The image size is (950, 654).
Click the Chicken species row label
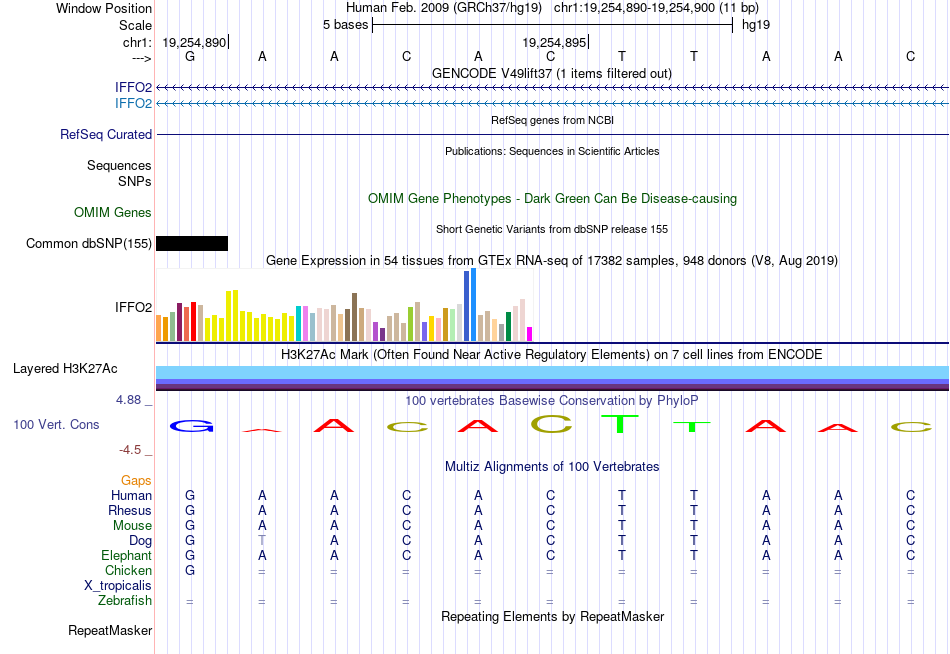click(128, 571)
